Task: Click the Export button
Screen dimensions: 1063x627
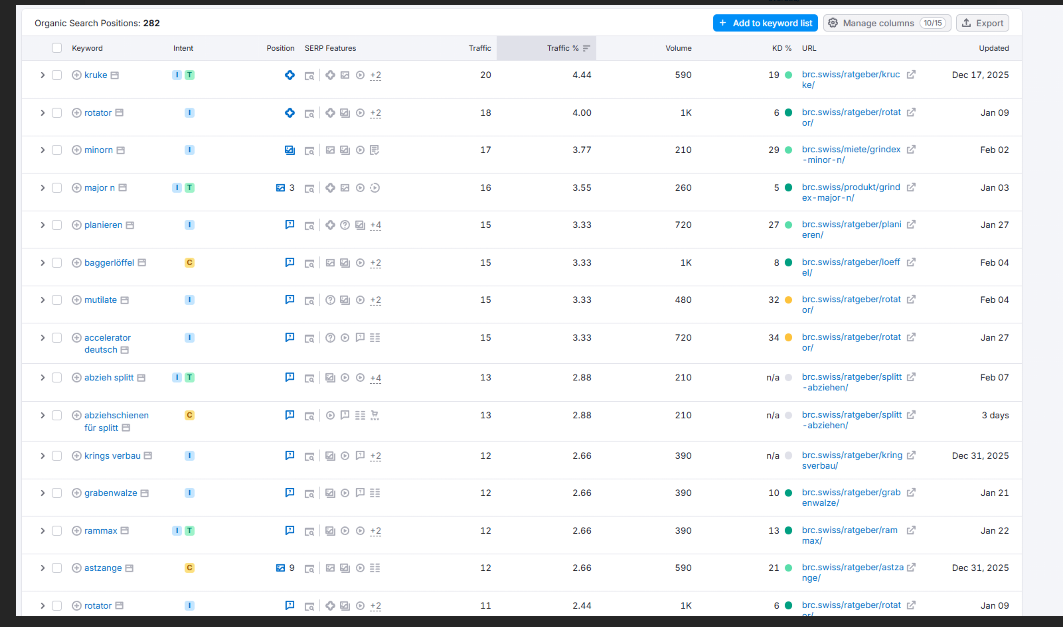Action: (982, 23)
